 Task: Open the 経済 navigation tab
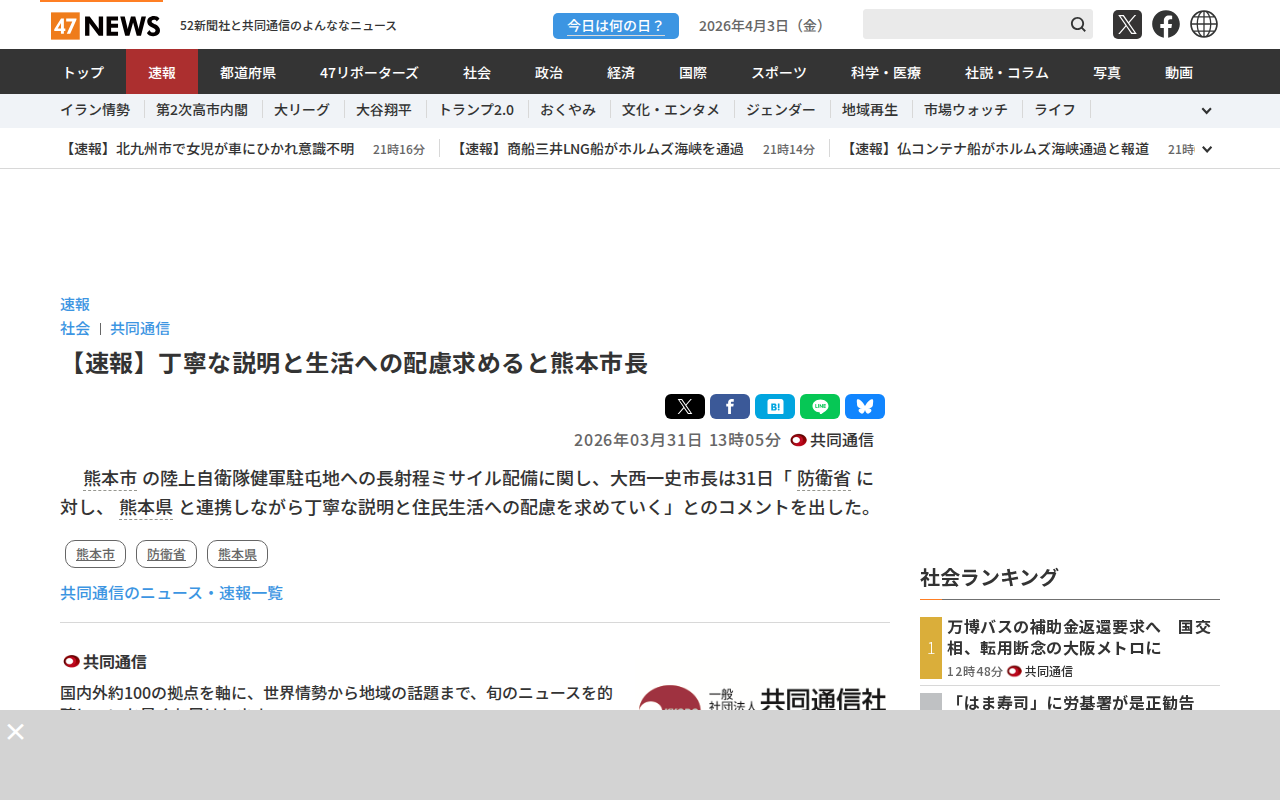click(621, 72)
